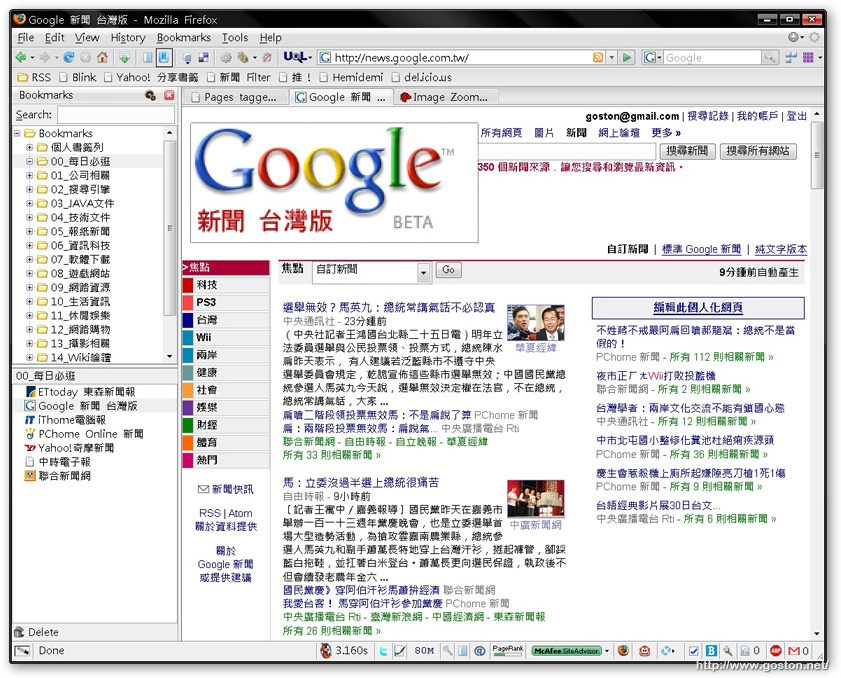Close the Bookmarks sidebar with red X
The height and width of the screenshot is (678, 841).
point(169,95)
